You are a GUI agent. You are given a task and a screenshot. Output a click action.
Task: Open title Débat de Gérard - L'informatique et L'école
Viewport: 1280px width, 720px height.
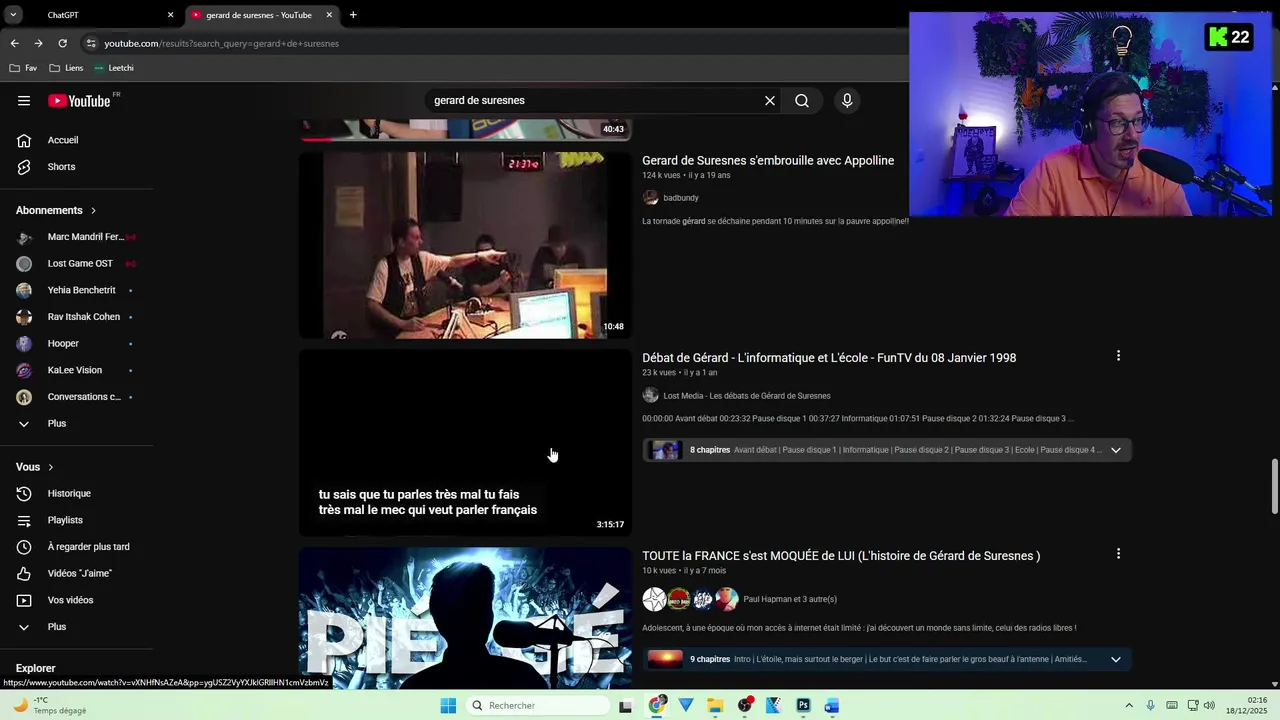pyautogui.click(x=829, y=358)
